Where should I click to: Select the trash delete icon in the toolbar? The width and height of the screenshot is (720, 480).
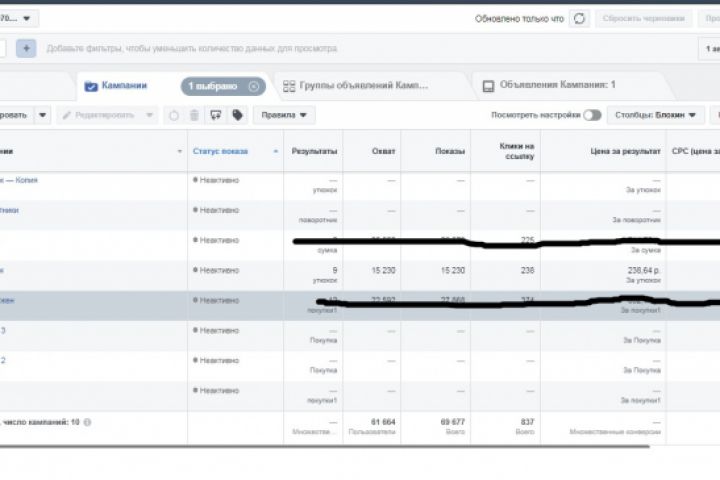(194, 115)
